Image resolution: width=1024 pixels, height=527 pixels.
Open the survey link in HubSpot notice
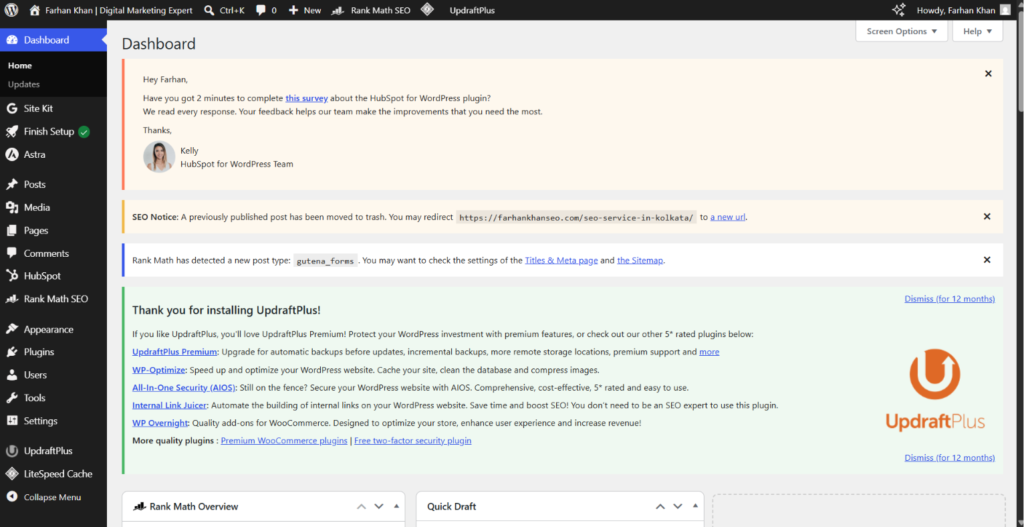[x=306, y=98]
